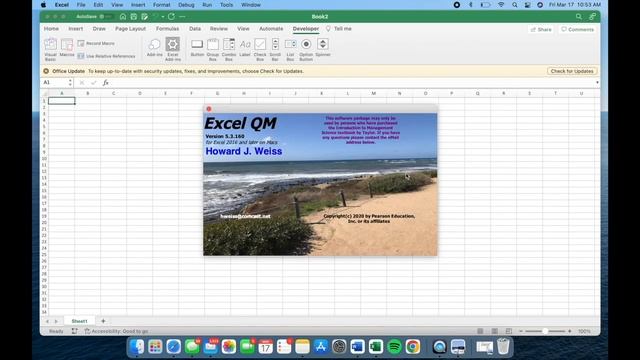Open the Draw ribbon tab
This screenshot has height=360, width=640.
tap(99, 29)
